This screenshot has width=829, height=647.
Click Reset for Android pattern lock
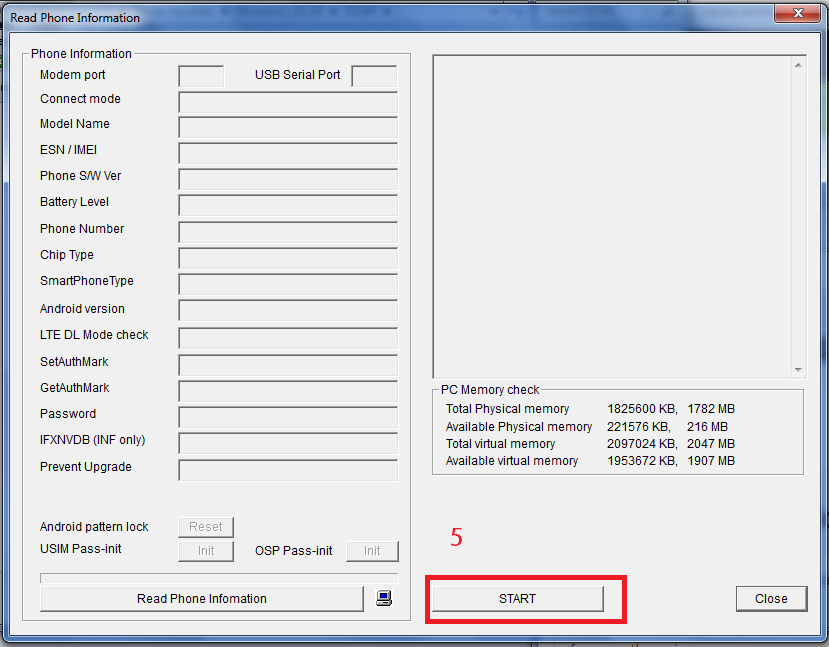(x=206, y=527)
